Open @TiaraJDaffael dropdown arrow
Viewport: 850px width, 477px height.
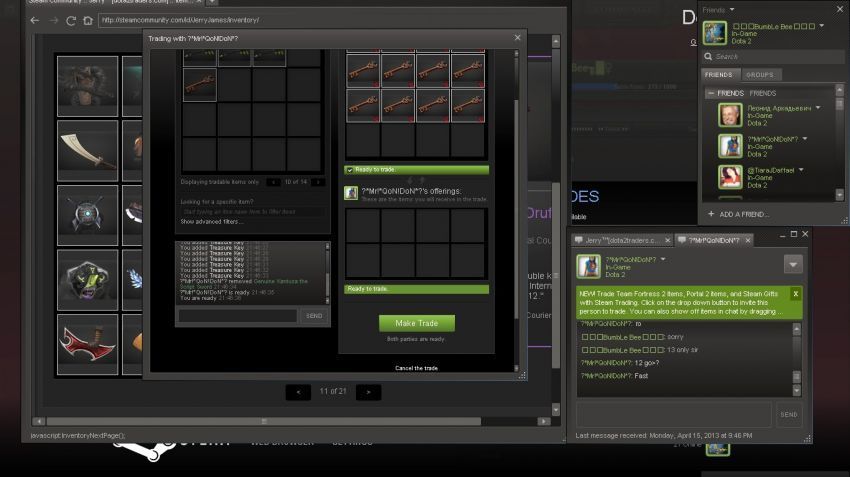click(801, 170)
